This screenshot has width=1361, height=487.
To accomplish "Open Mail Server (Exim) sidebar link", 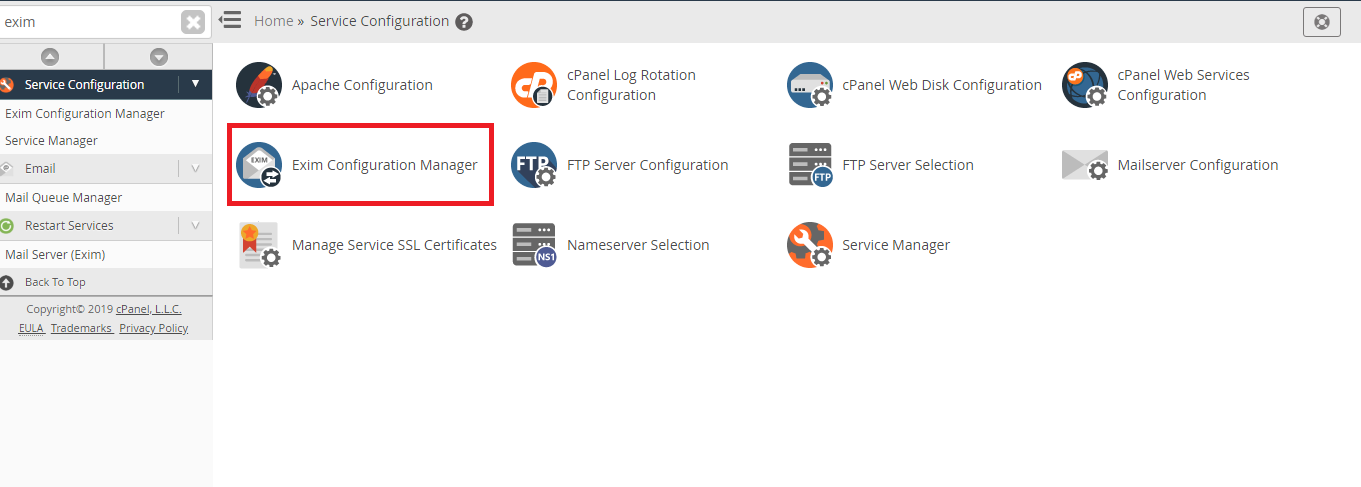I will (x=55, y=255).
